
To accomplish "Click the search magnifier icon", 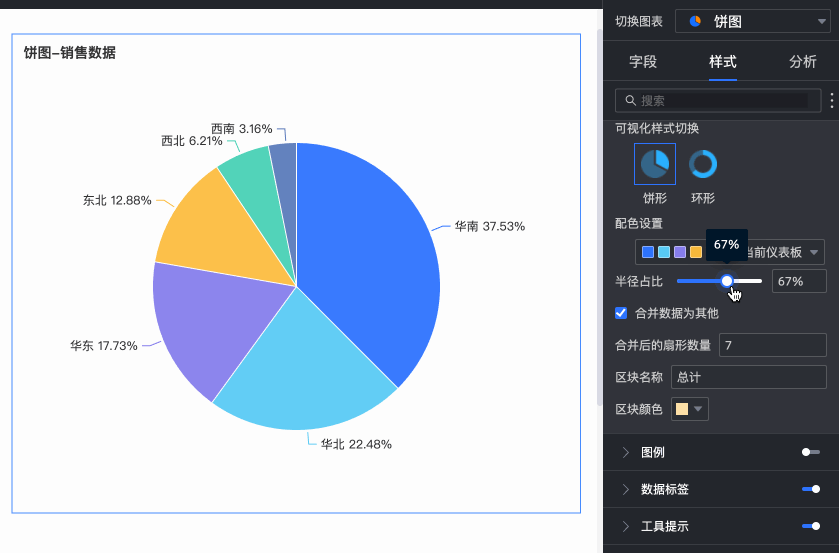I will pos(630,101).
